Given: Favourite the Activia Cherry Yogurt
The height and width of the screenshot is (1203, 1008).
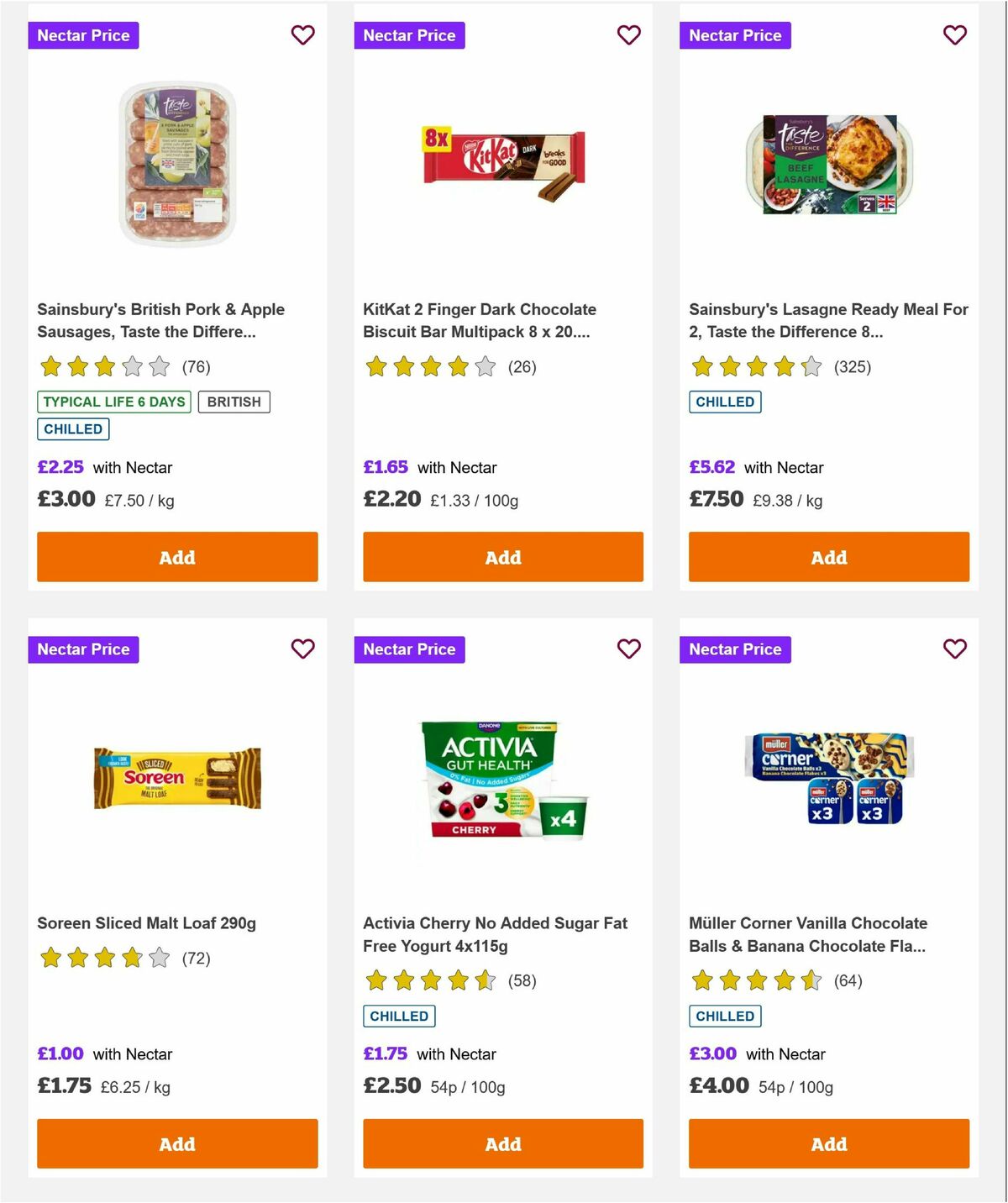Looking at the screenshot, I should [x=628, y=649].
